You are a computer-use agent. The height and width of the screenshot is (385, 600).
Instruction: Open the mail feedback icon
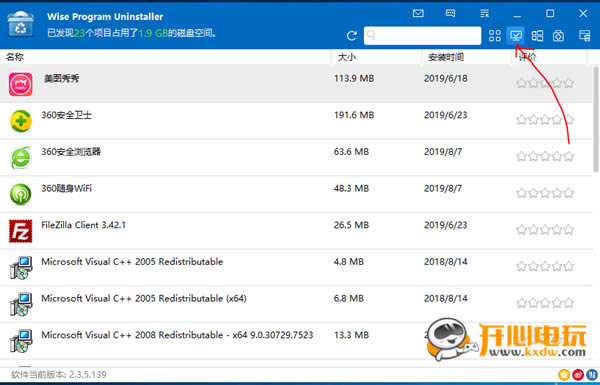point(418,13)
